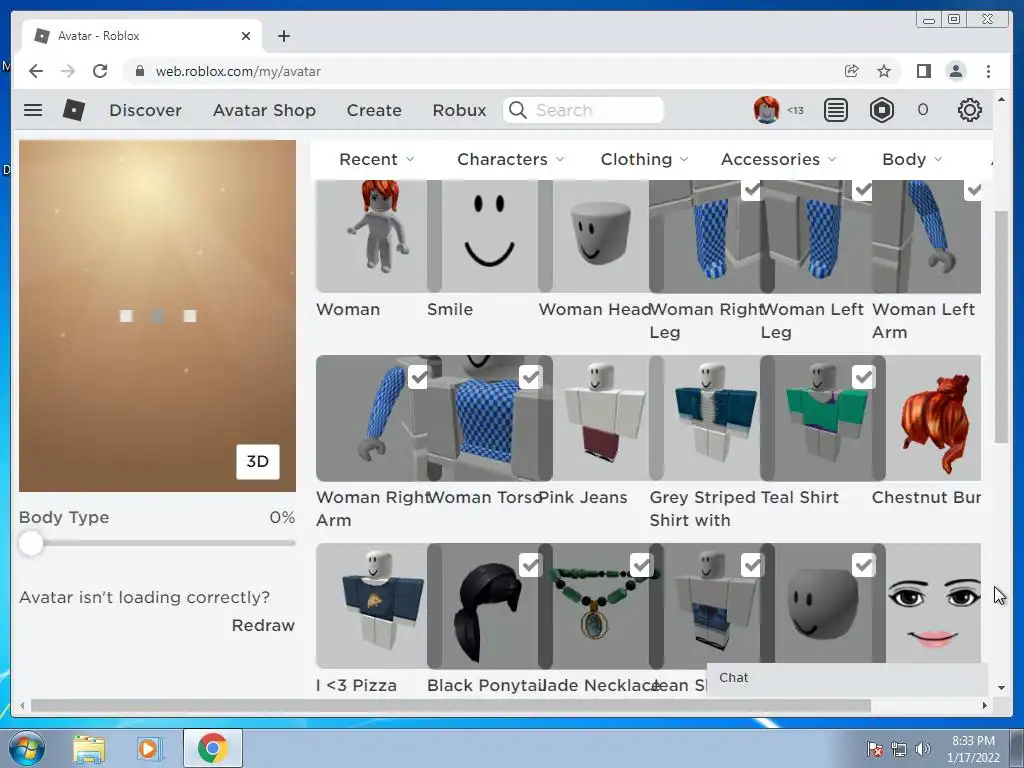Click the address bar URL
Screen dimensions: 1024x768
tap(238, 71)
